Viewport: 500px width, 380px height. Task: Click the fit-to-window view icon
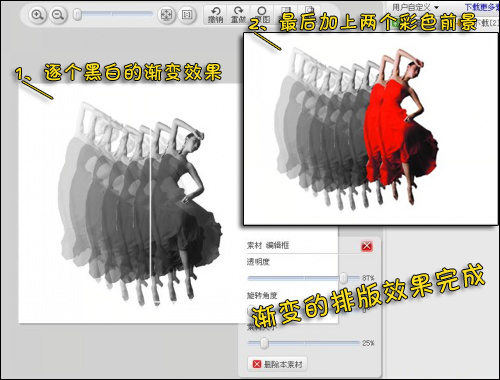pos(166,15)
